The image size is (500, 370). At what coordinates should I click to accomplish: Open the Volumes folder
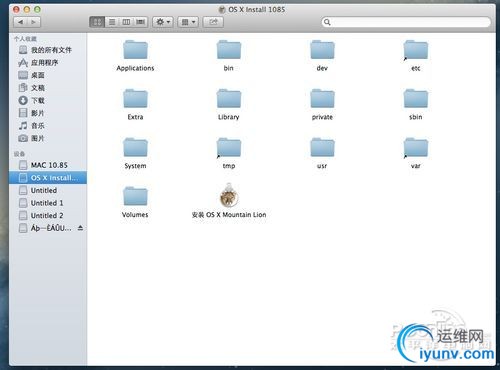click(135, 196)
